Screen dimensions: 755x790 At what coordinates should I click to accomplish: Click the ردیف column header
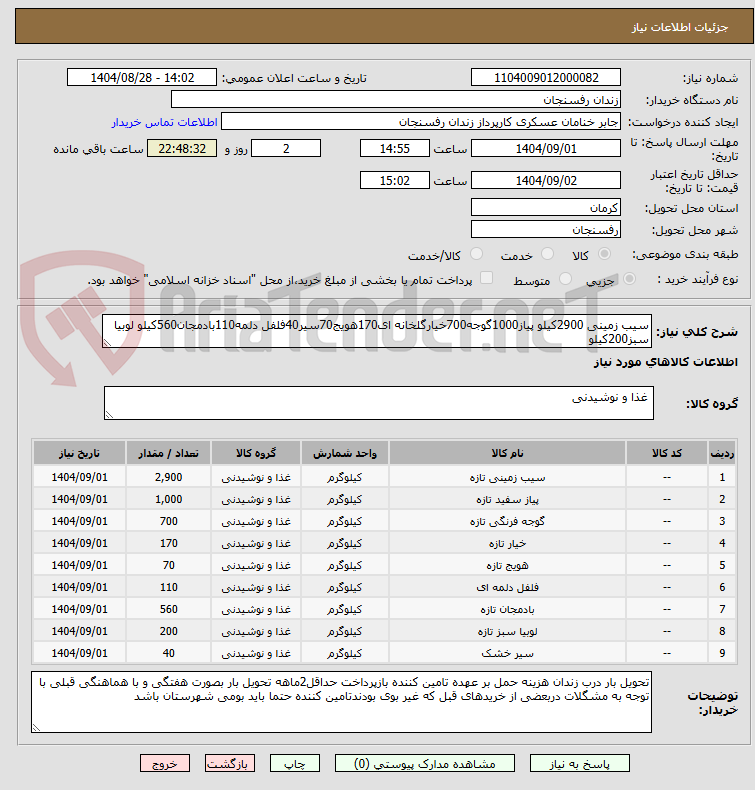tap(722, 453)
